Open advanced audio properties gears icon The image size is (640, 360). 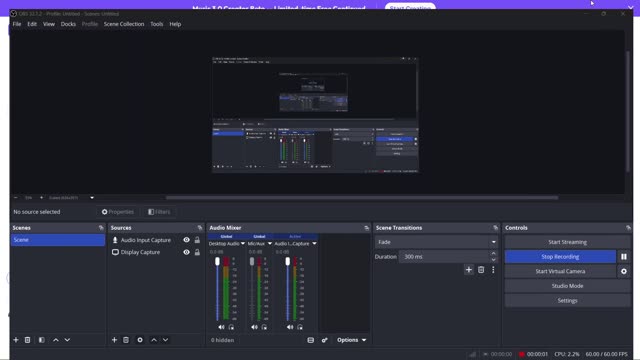coord(324,340)
